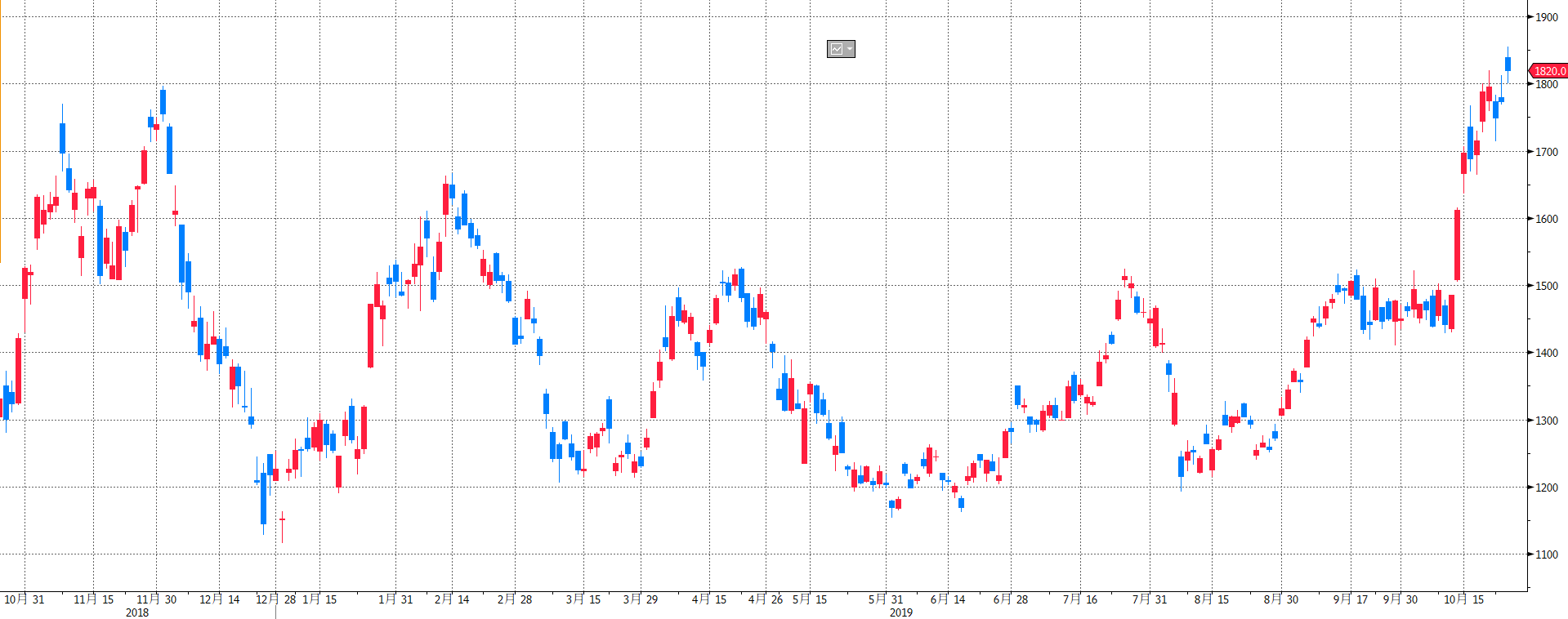Select the 7月 16 date label
Viewport: 1568px width, 619px height.
tap(1080, 599)
